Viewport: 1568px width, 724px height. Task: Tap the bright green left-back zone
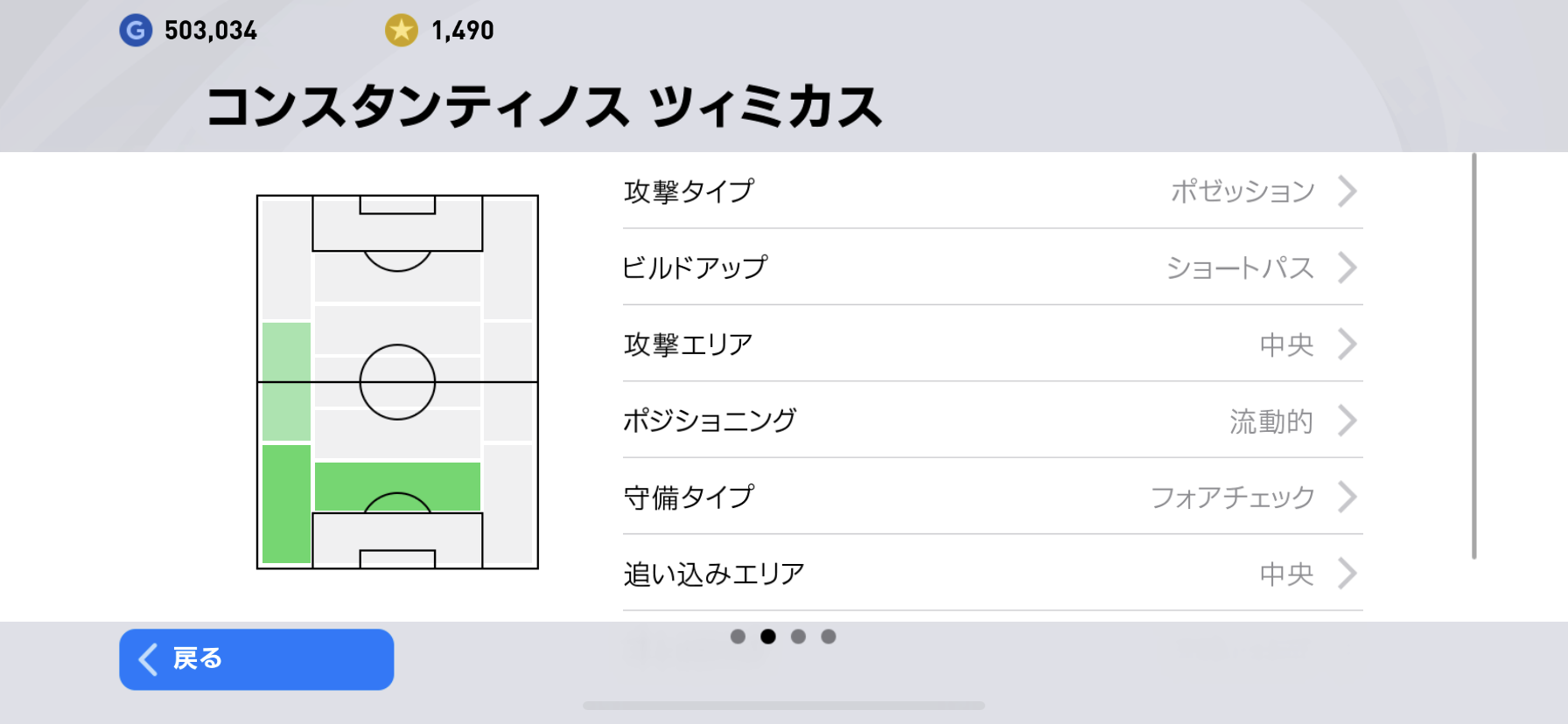[286, 504]
